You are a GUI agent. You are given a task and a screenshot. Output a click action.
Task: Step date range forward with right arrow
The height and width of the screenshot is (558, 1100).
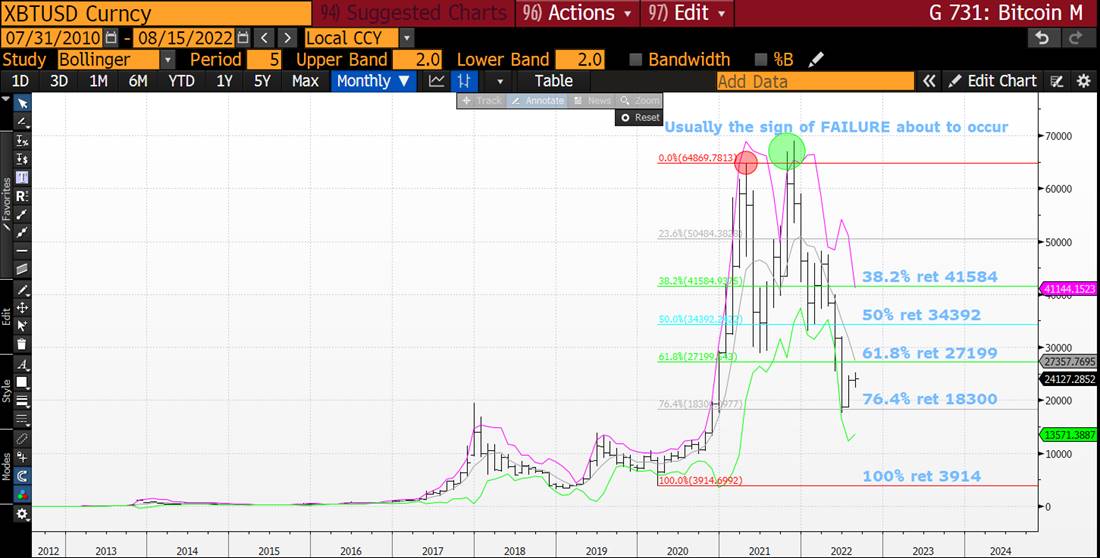286,38
